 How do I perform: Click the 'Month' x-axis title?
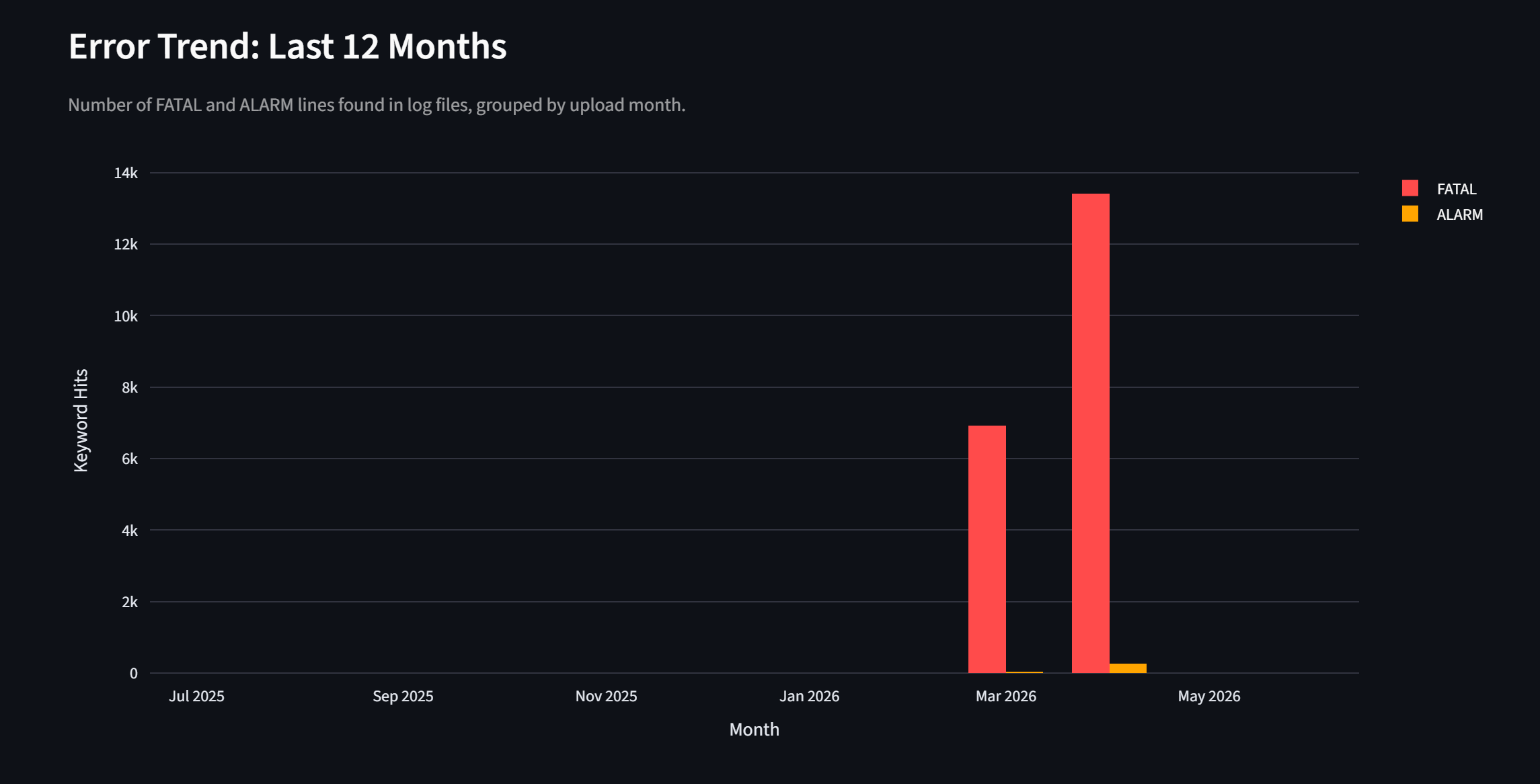[x=754, y=730]
